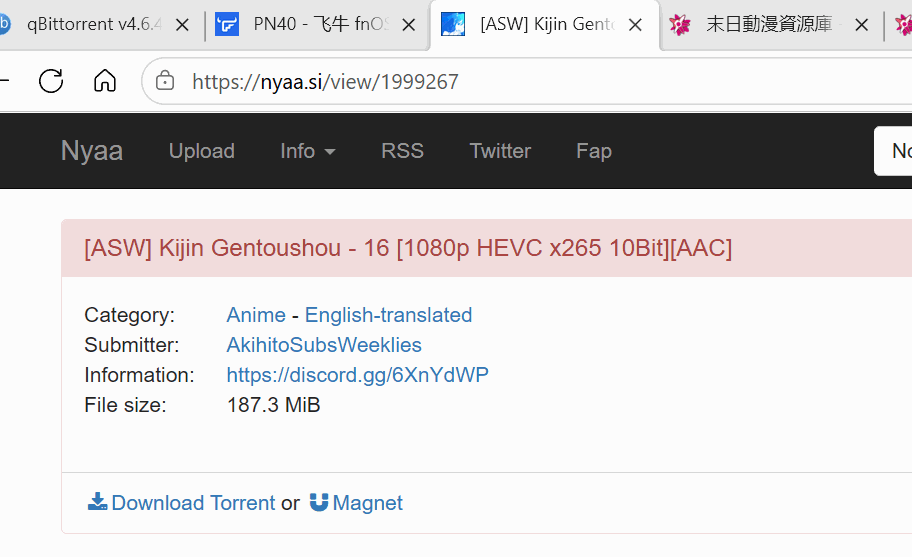Image resolution: width=912 pixels, height=557 pixels.
Task: Go to the browser home page icon
Action: pyautogui.click(x=105, y=80)
